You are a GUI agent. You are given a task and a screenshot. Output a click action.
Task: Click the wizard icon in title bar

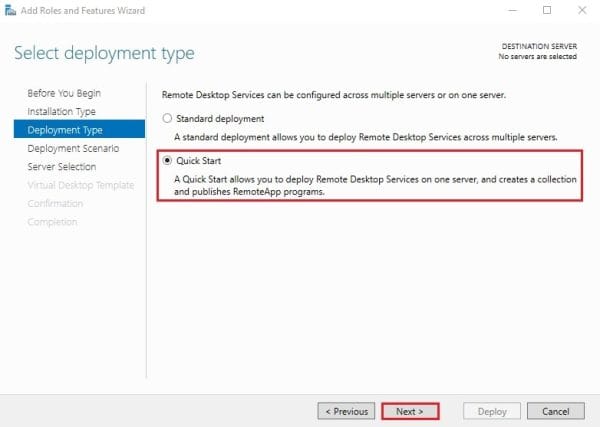point(10,10)
